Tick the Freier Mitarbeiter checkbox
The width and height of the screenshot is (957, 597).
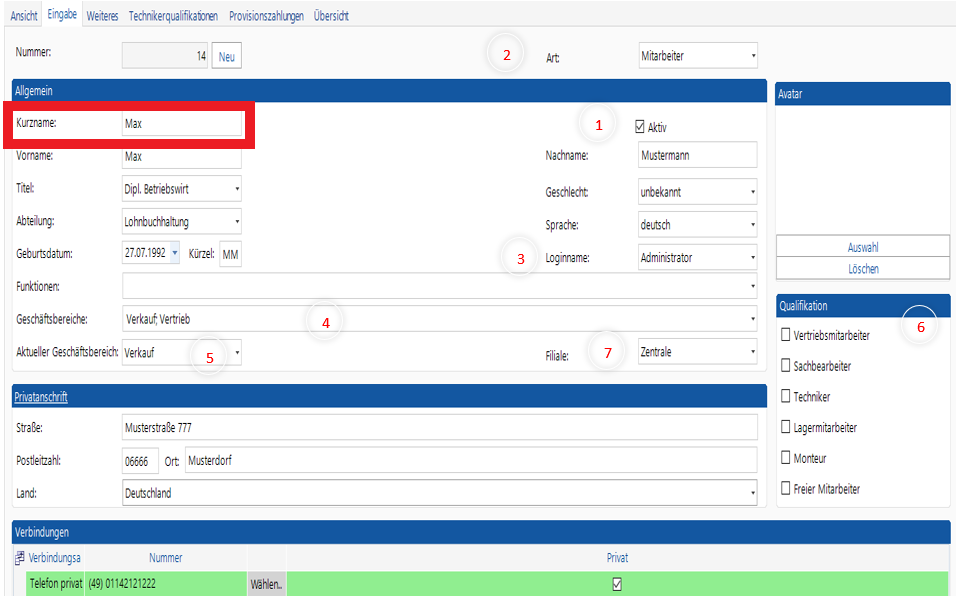[786, 489]
